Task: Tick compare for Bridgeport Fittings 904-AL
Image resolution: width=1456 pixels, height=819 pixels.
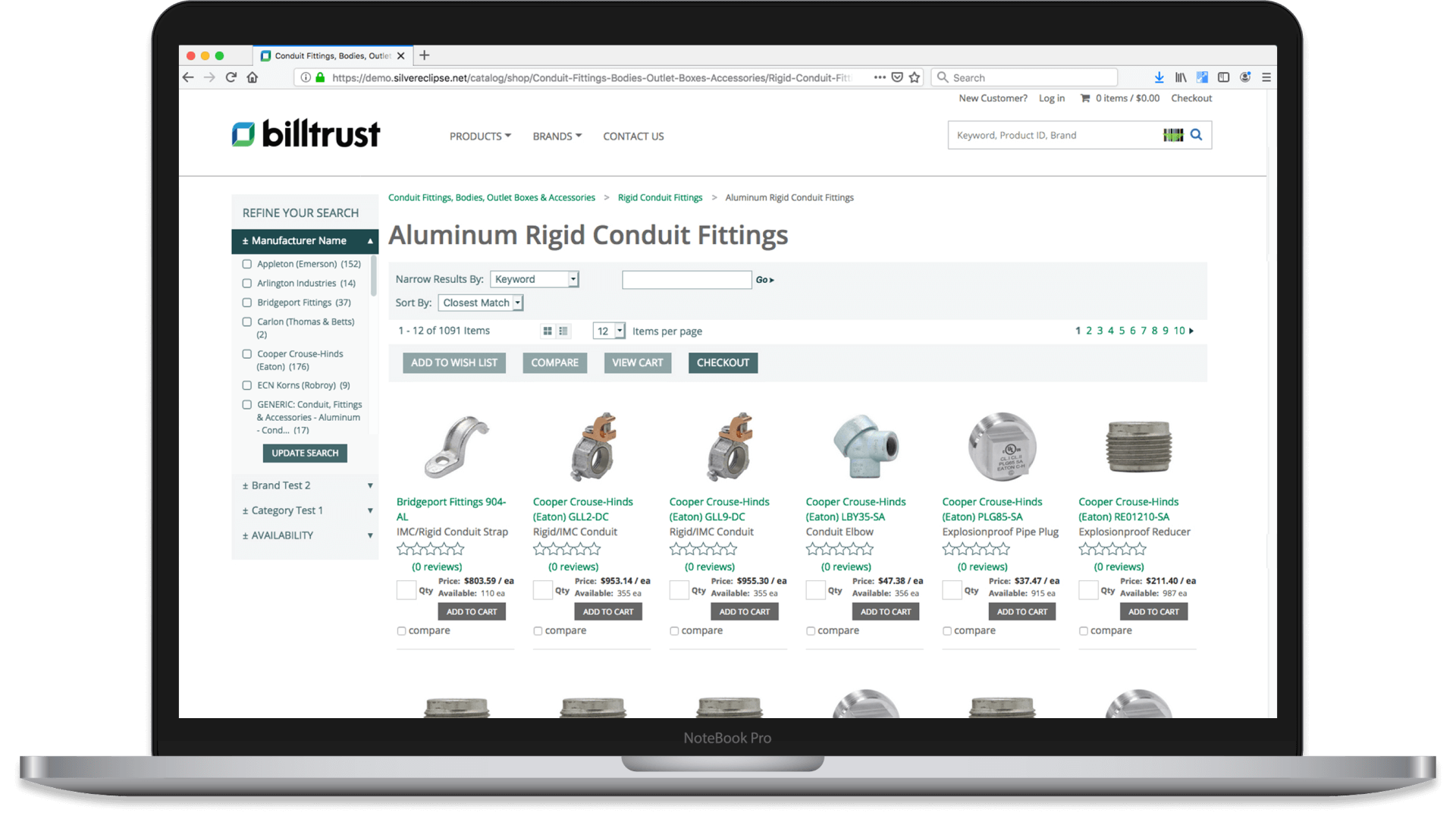Action: tap(401, 631)
